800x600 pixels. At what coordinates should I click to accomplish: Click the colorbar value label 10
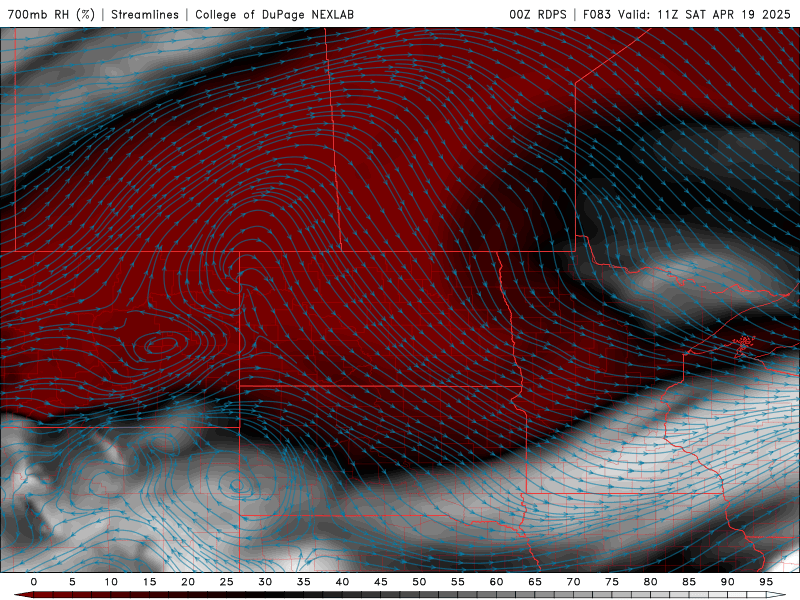[111, 582]
